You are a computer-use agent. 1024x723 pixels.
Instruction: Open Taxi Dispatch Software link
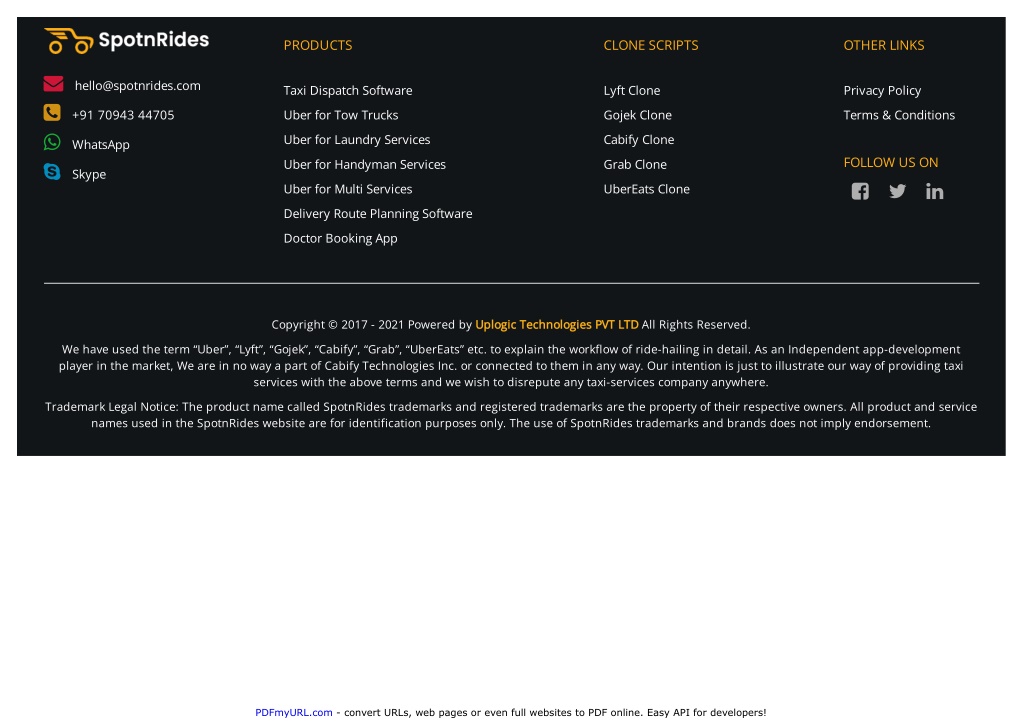pos(348,91)
